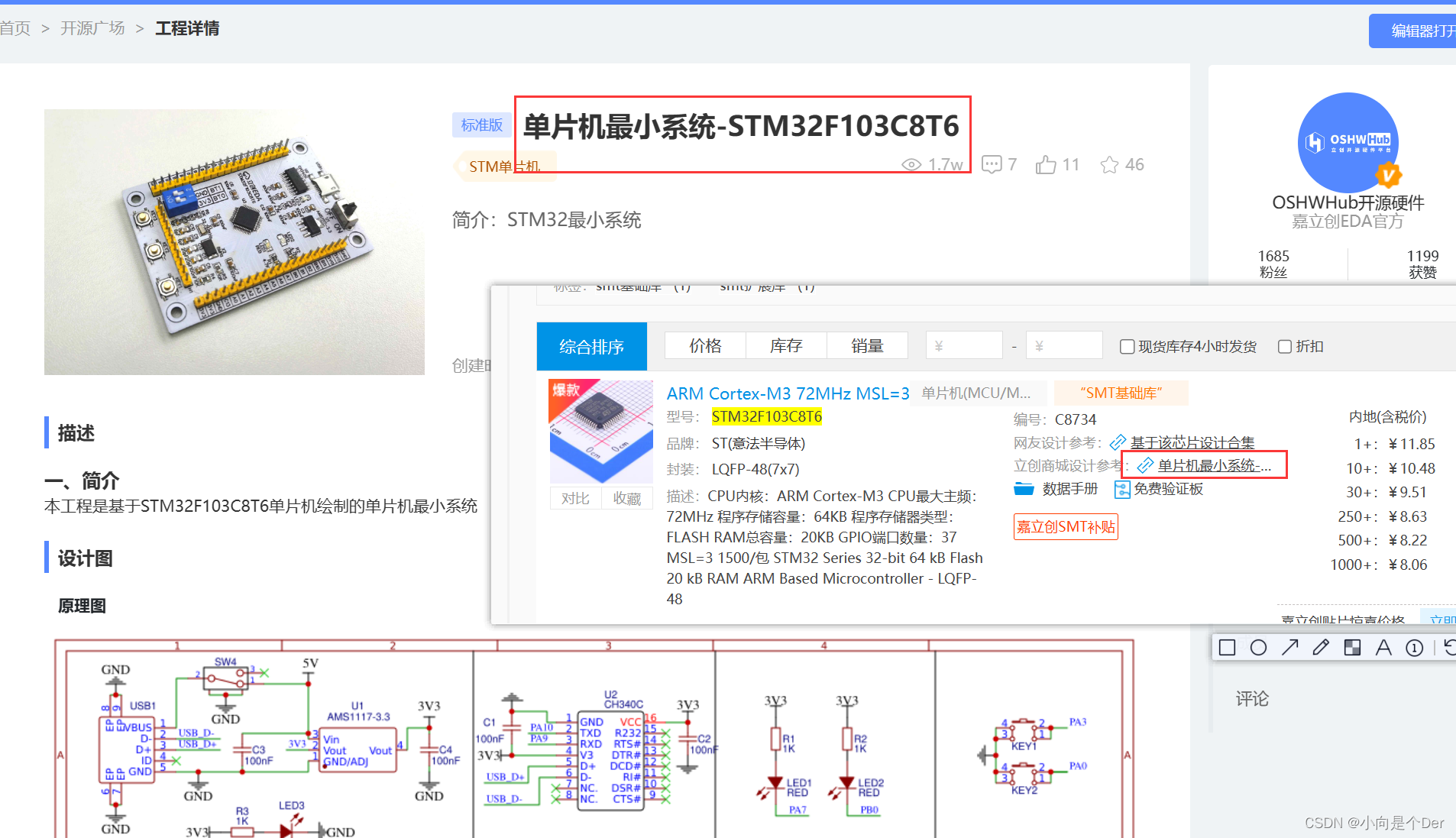Click the SMT基础库 tag
Screen dimensions: 1456x838
pos(1121,393)
